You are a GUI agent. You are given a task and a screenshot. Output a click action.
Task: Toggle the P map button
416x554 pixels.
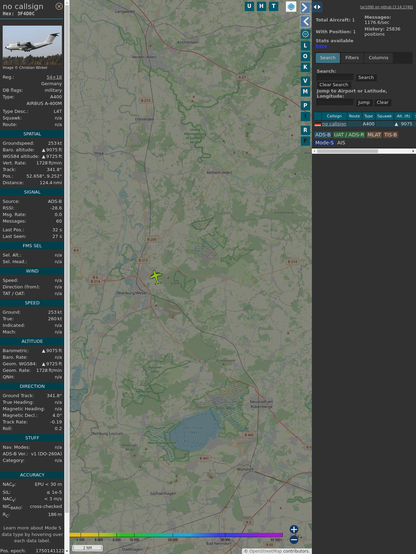click(x=305, y=105)
